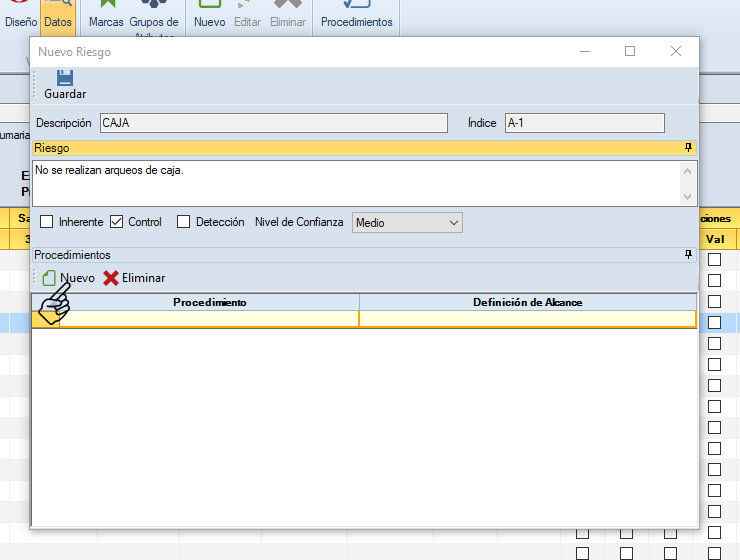Pin the Riesgo panel

click(688, 148)
